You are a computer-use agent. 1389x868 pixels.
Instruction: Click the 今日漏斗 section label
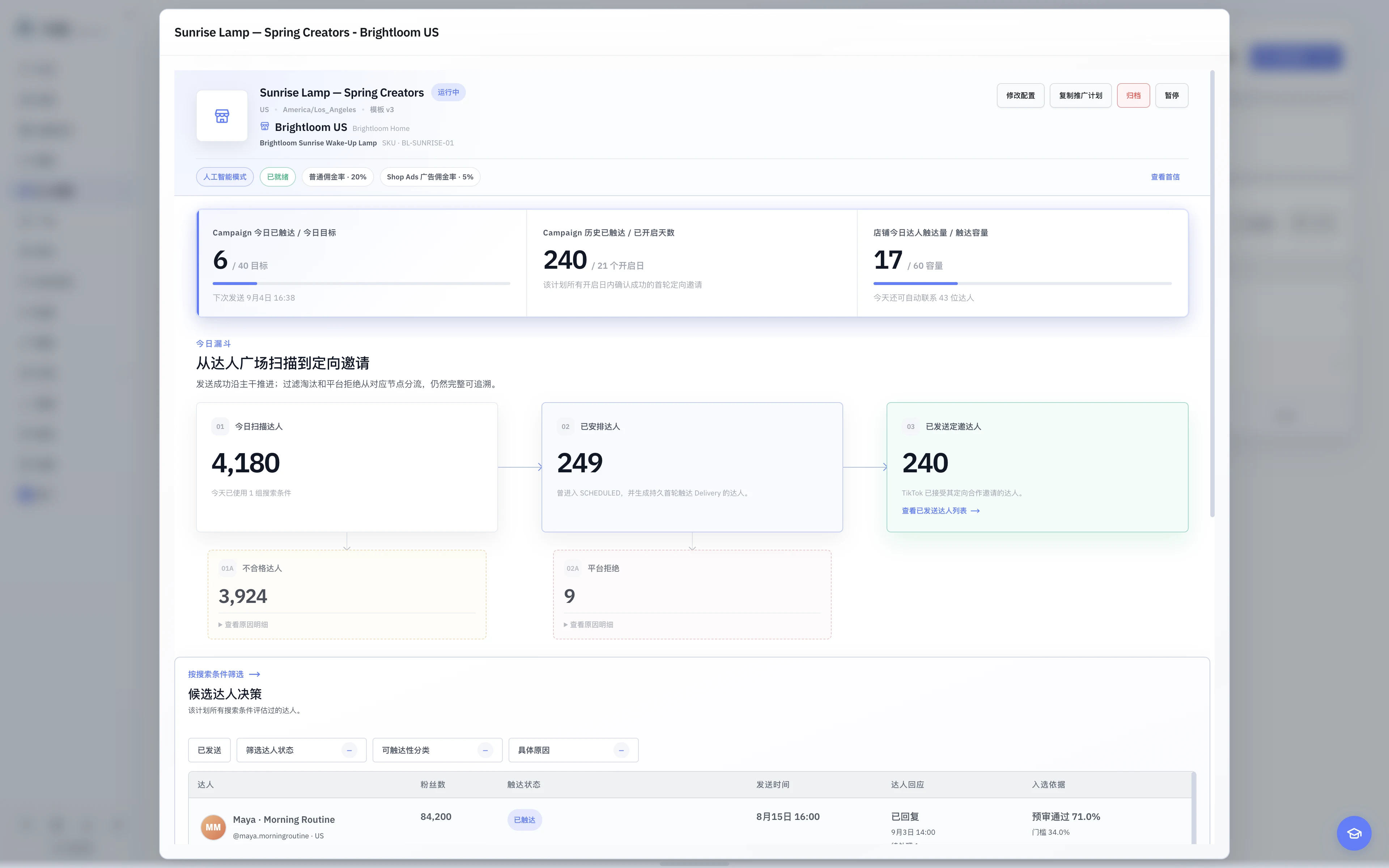click(x=213, y=343)
